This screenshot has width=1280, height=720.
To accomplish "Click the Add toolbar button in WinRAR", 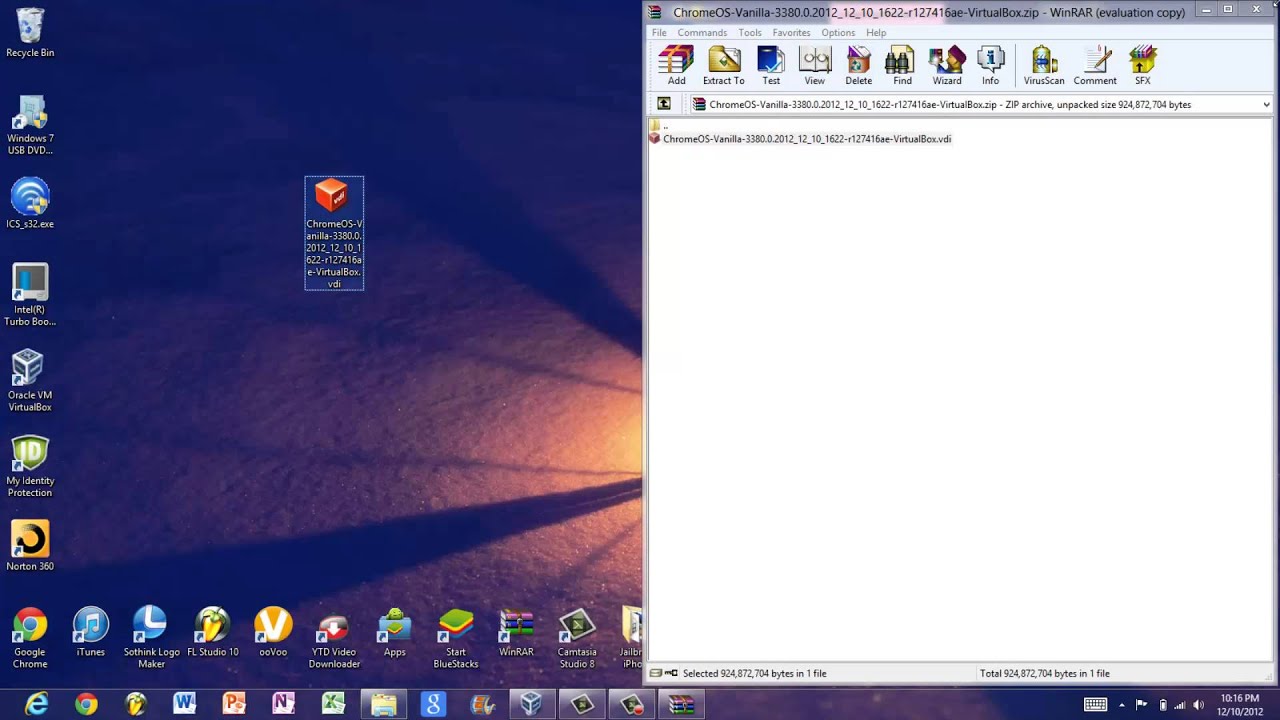I will point(677,66).
